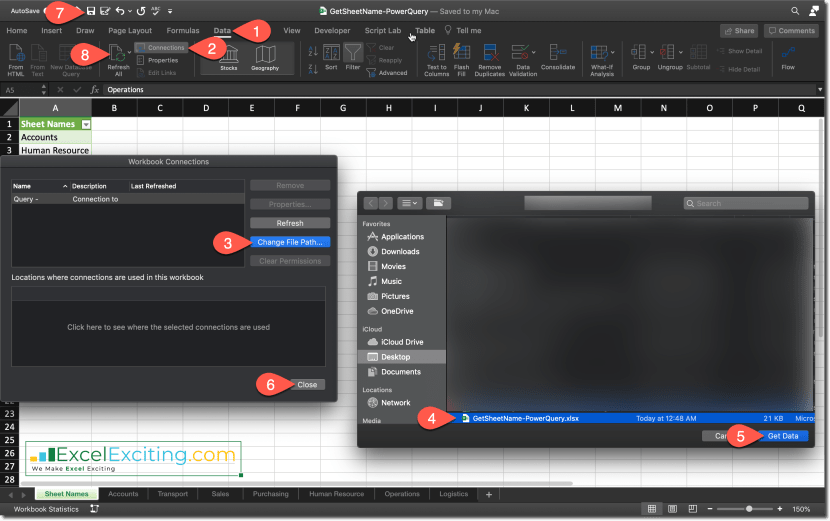Go back in file dialog
Viewport: 830px width, 521px height.
point(371,203)
